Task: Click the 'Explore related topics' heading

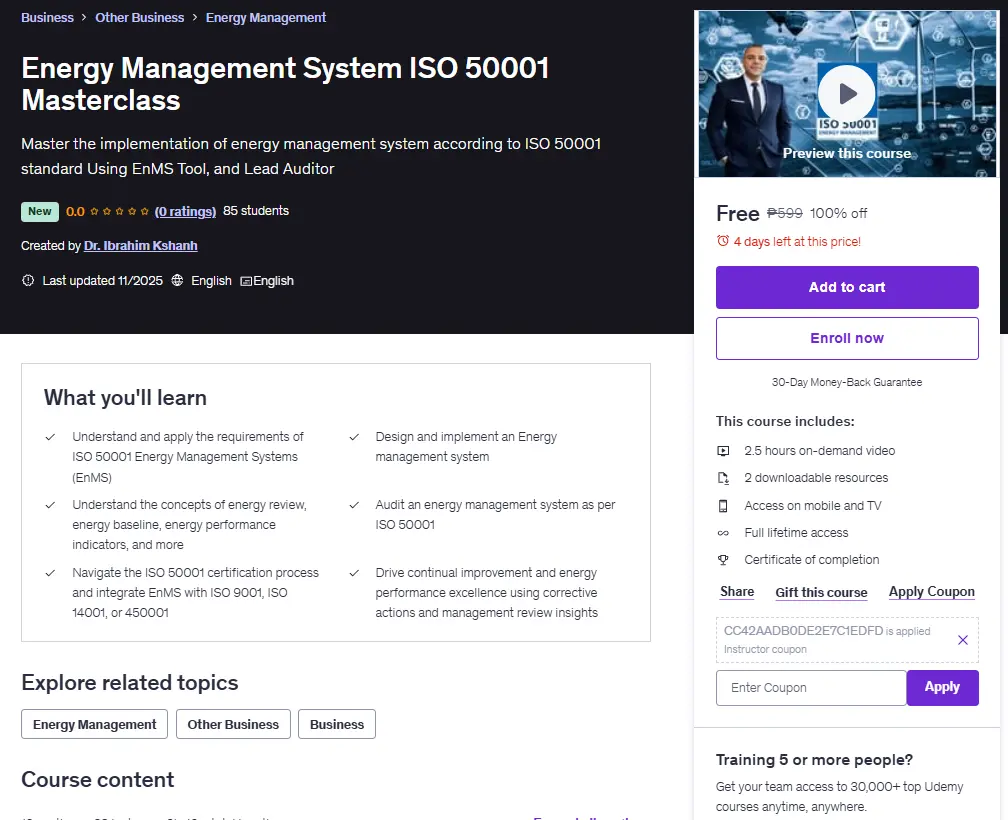Action: click(130, 682)
